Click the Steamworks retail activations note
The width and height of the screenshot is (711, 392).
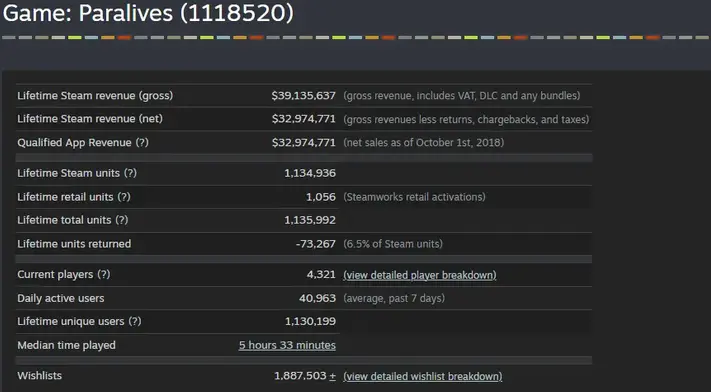coord(414,197)
